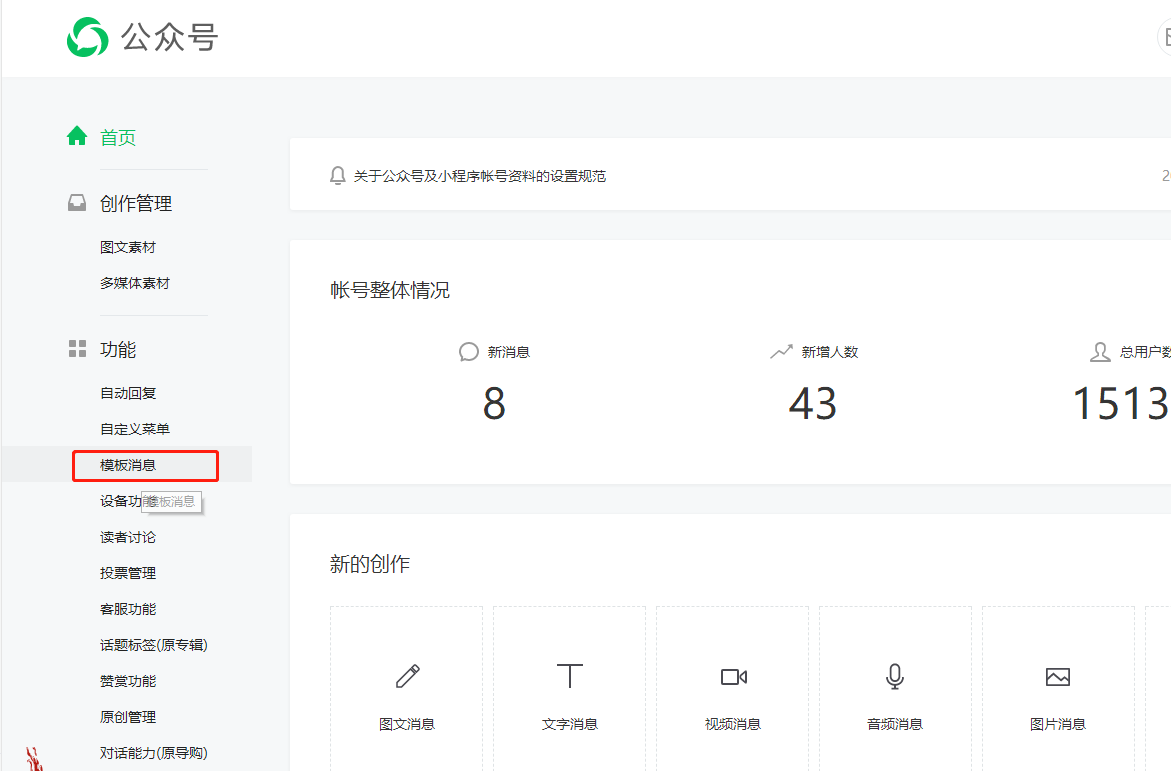This screenshot has width=1171, height=771.
Task: Click the green WeChat 公众号 logo
Action: [87, 38]
